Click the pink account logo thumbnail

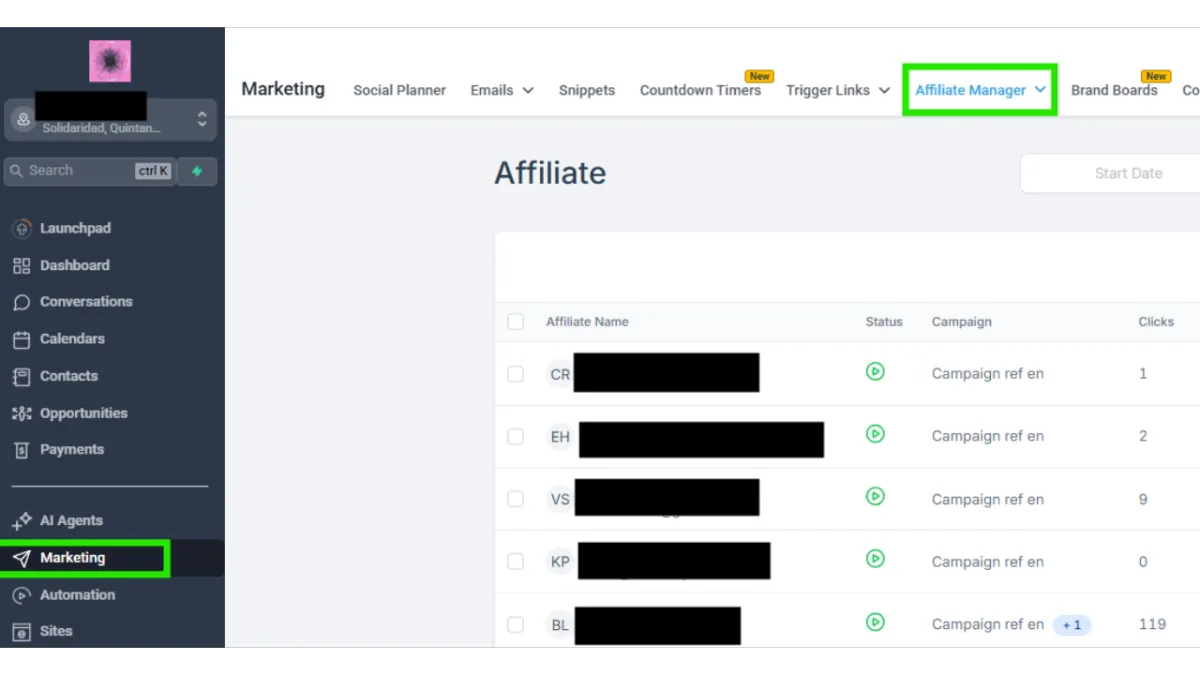coord(110,61)
